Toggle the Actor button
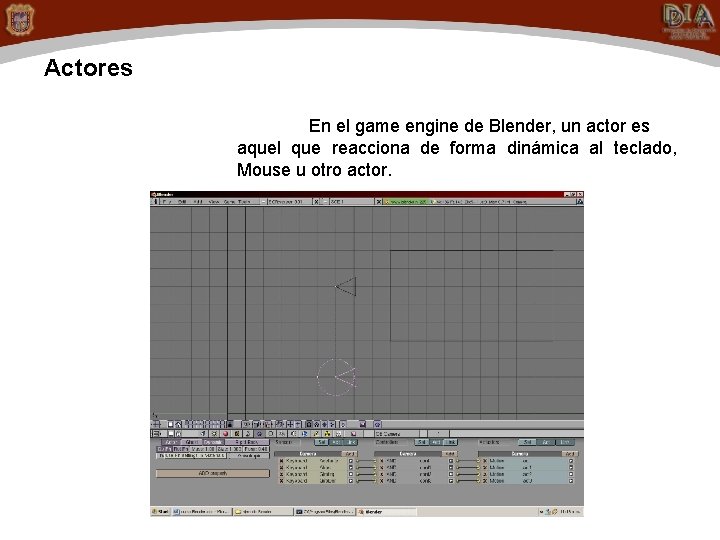 (x=171, y=442)
